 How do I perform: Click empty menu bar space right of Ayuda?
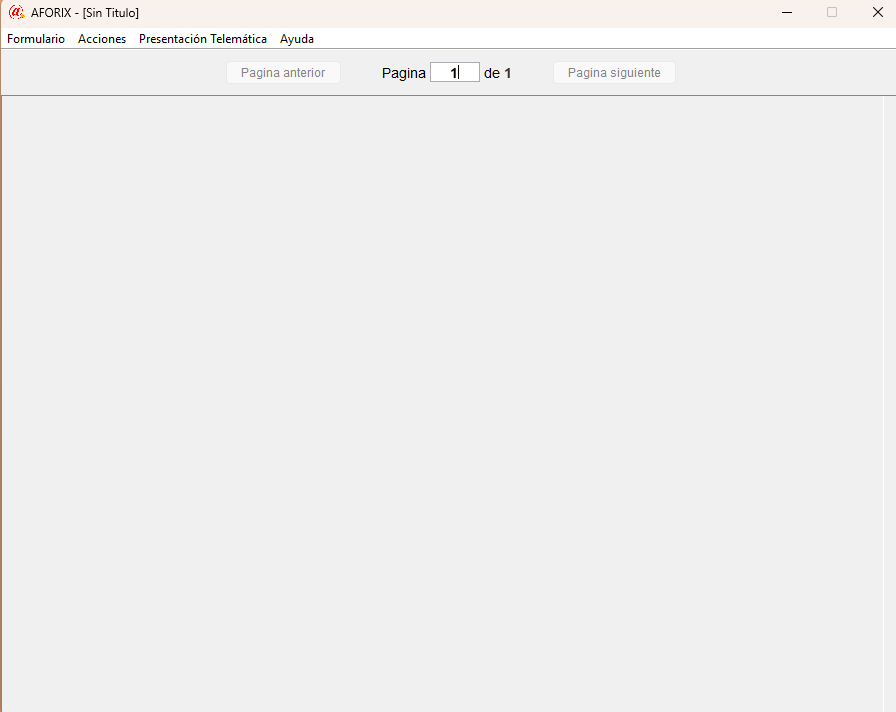(x=600, y=39)
